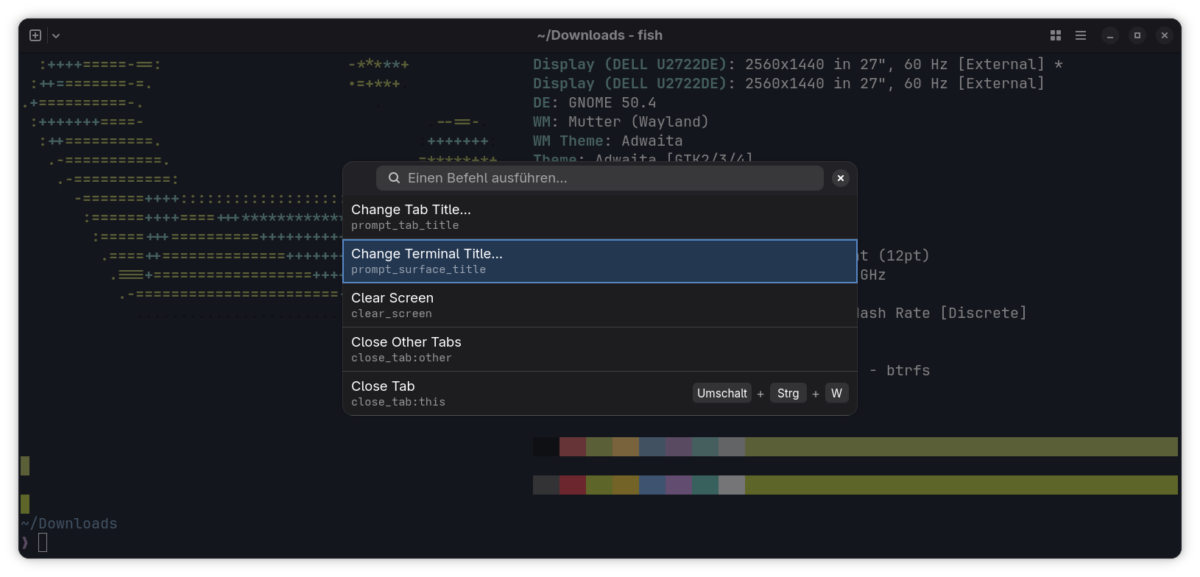Click the WM: Mutter (Wayland) line
Image resolution: width=1200 pixels, height=577 pixels.
point(620,122)
